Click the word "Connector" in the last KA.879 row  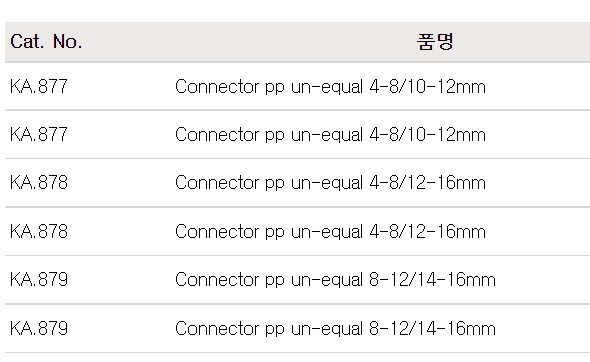pos(217,328)
